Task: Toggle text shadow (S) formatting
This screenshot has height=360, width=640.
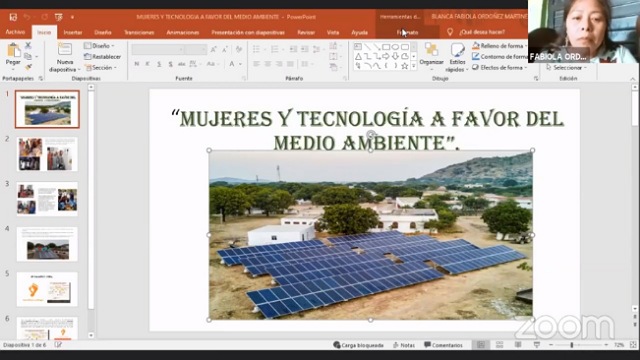Action: point(170,64)
